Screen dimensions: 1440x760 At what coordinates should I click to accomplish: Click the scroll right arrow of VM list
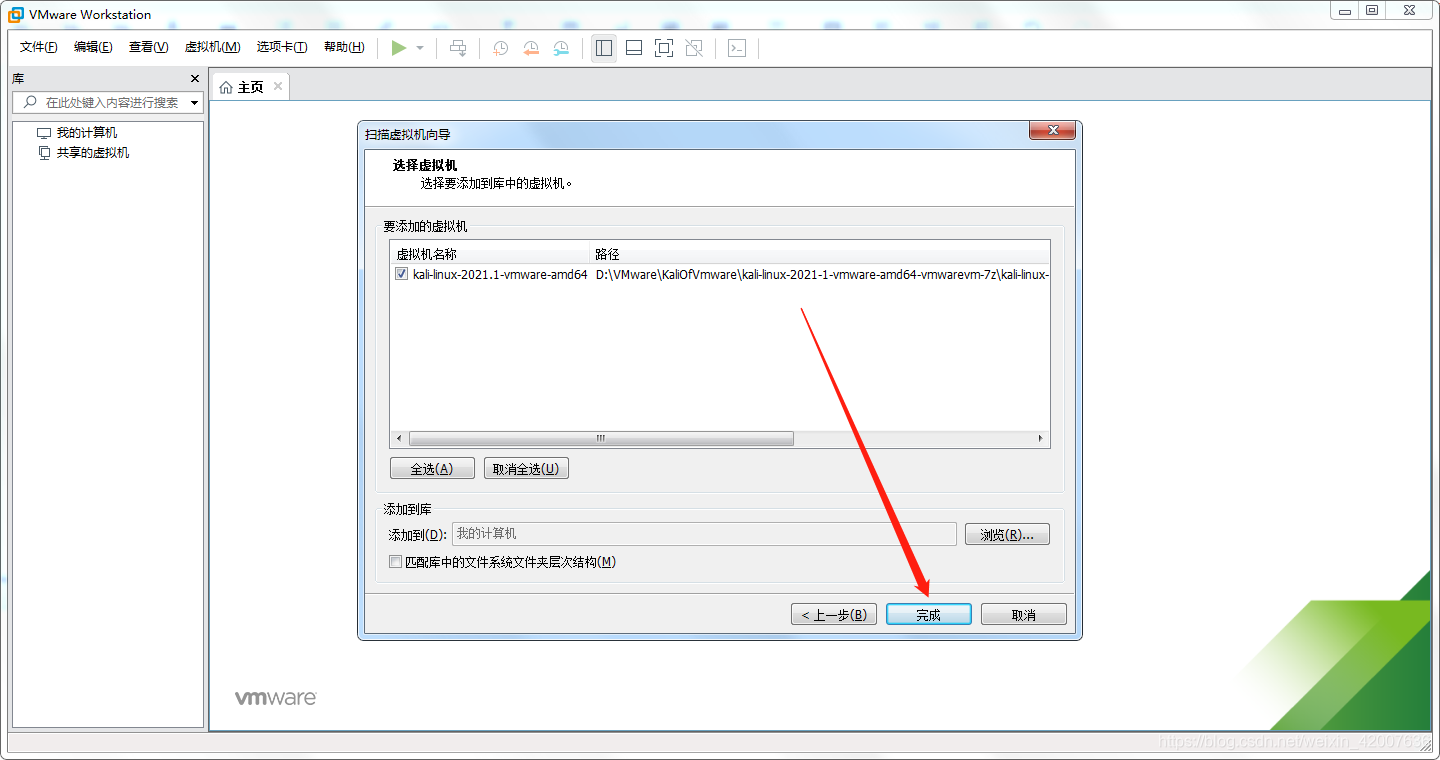click(x=1041, y=438)
